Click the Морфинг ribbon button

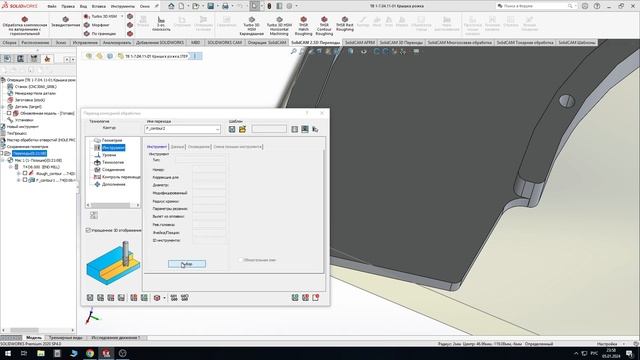97,25
